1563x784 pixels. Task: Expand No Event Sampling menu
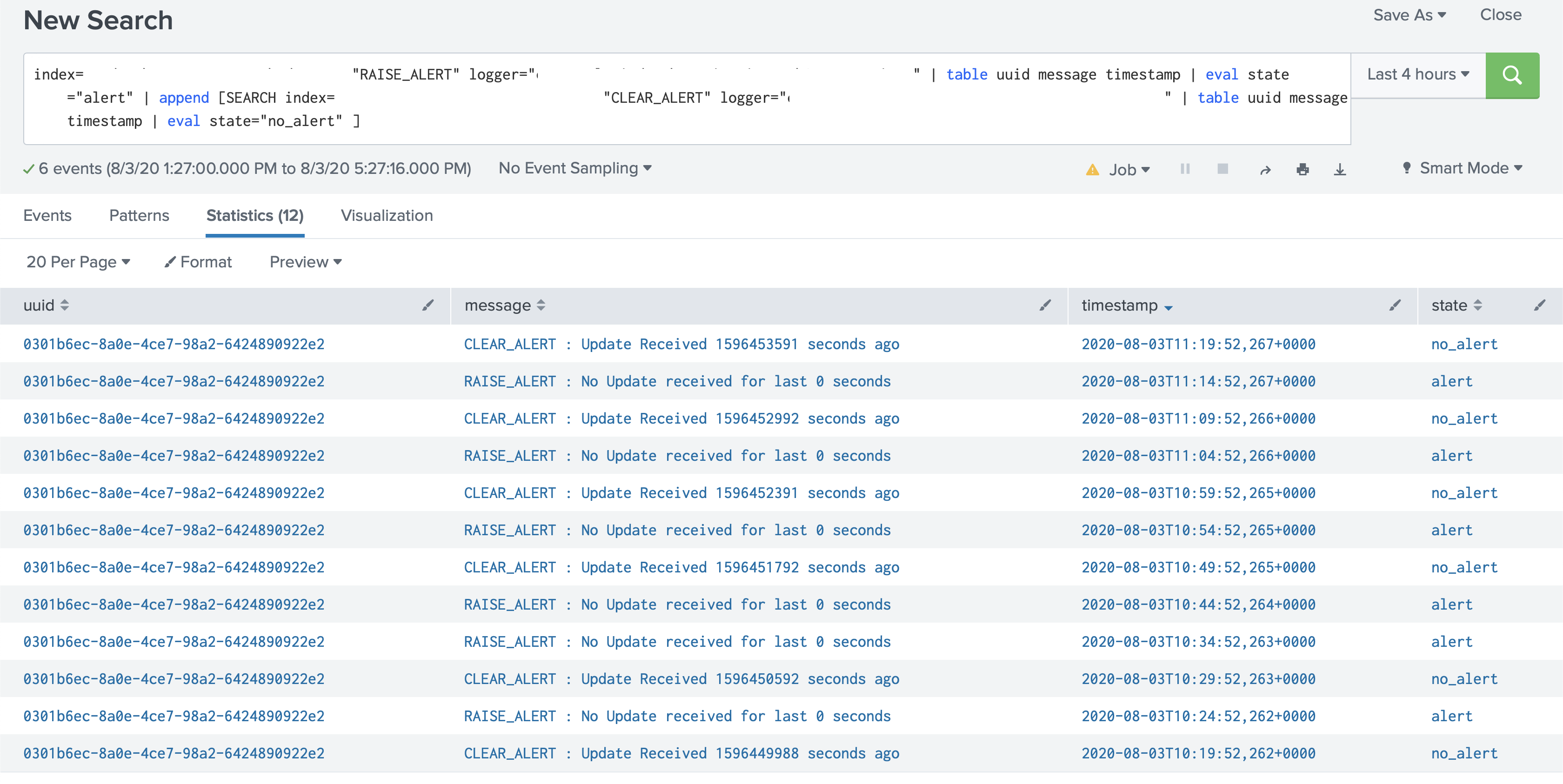(574, 168)
